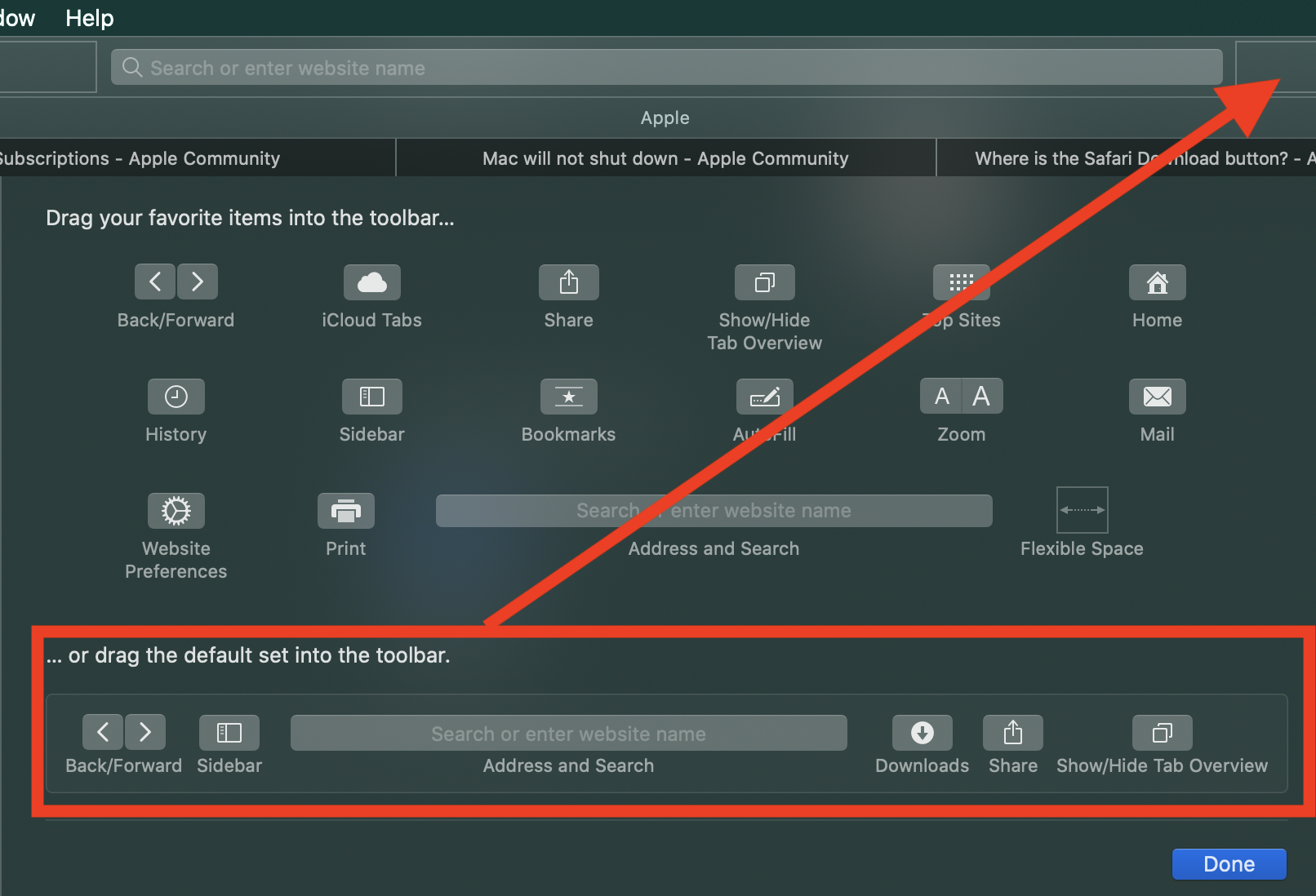Image resolution: width=1316 pixels, height=896 pixels.
Task: Click the Back arrow in the favorite items palette
Action: point(155,282)
